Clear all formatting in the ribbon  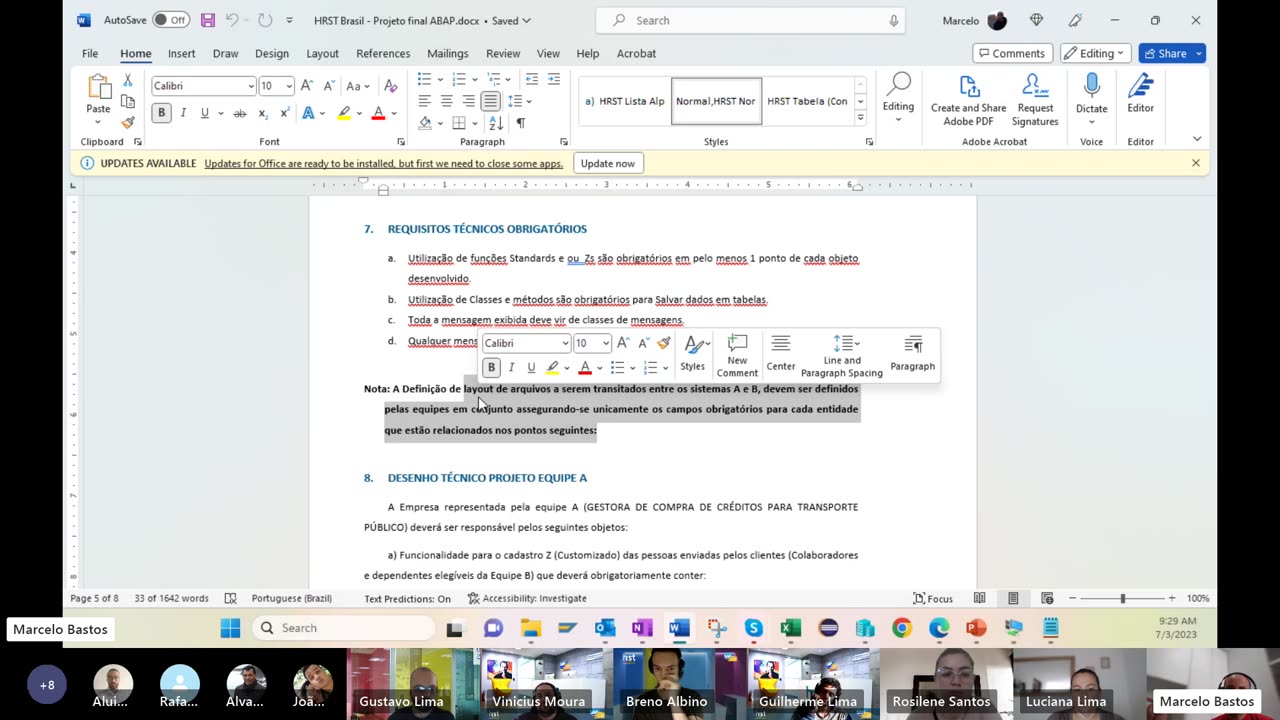390,86
